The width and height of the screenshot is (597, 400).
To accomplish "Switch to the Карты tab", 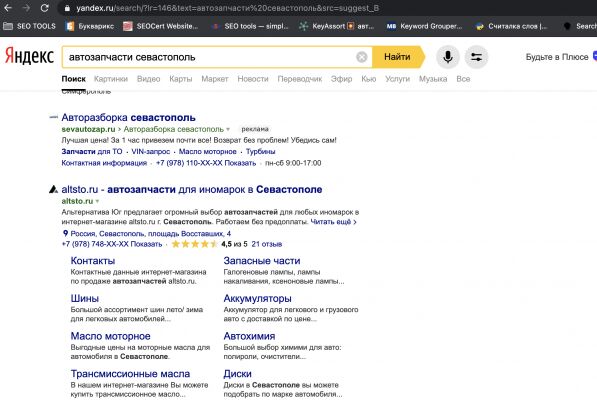I will click(180, 79).
